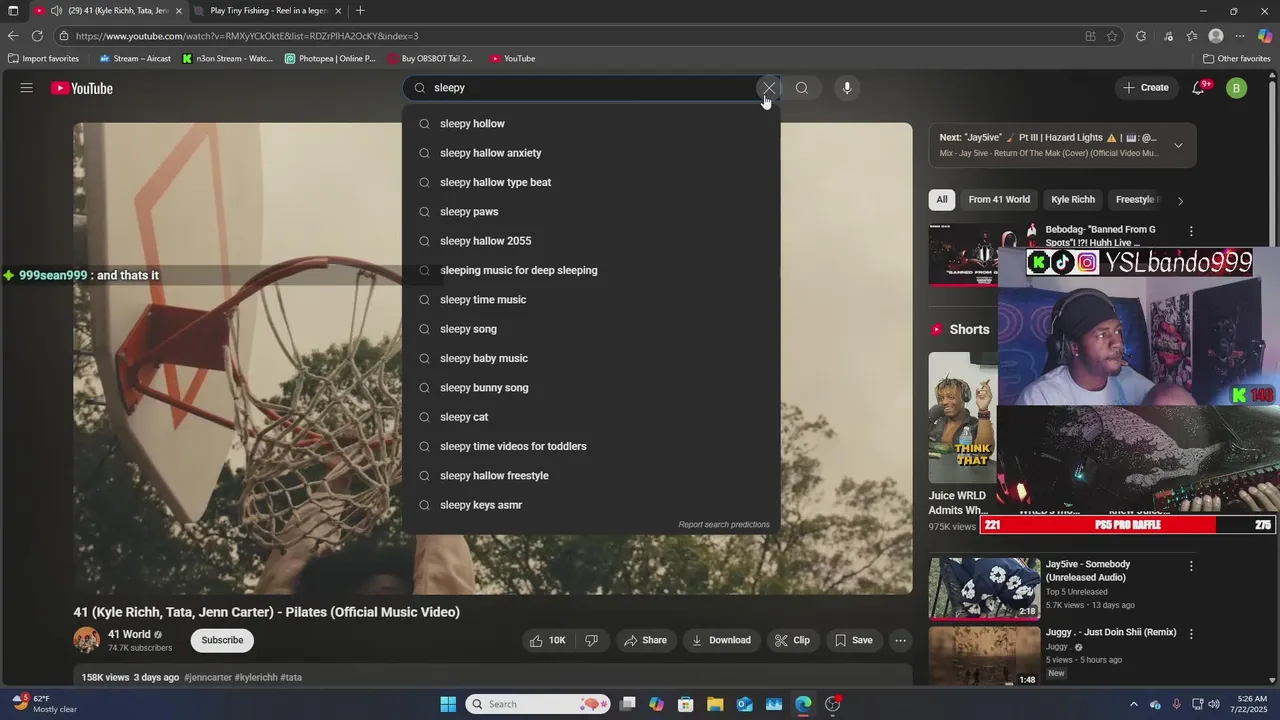Open the YouTube bookmark in favorites bar
Viewport: 1280px width, 720px height.
(511, 59)
